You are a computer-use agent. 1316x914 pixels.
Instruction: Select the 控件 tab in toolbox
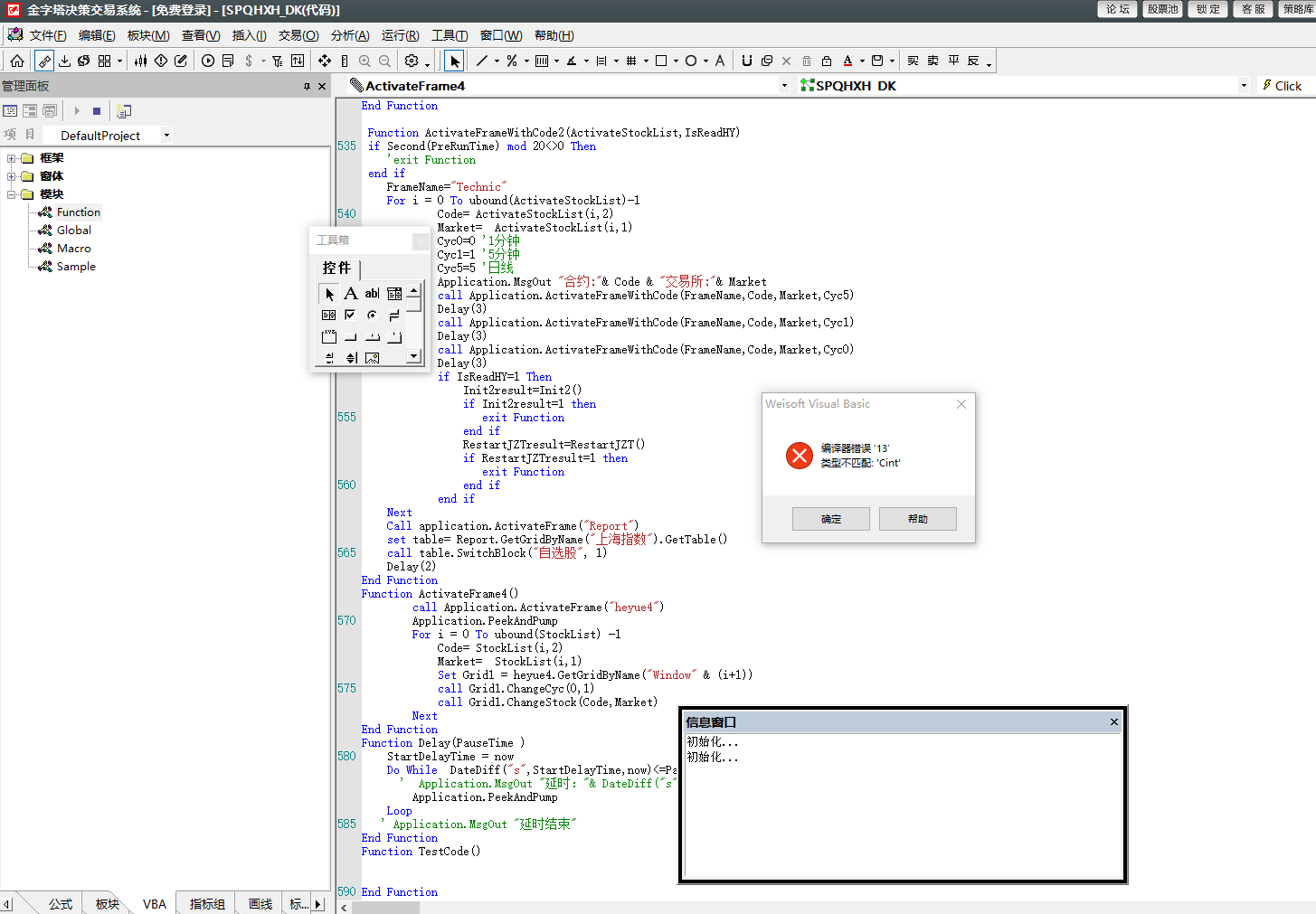pyautogui.click(x=336, y=269)
